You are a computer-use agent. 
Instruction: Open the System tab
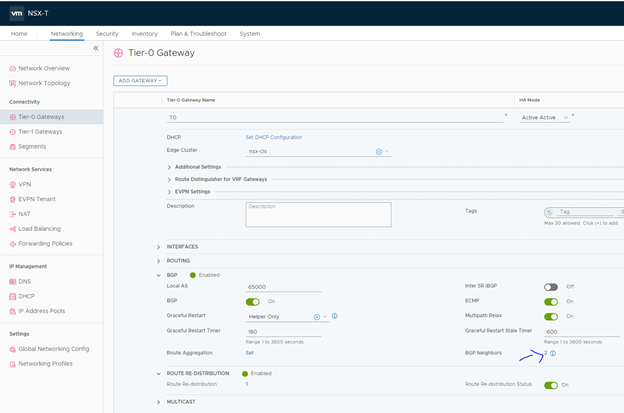(x=250, y=34)
